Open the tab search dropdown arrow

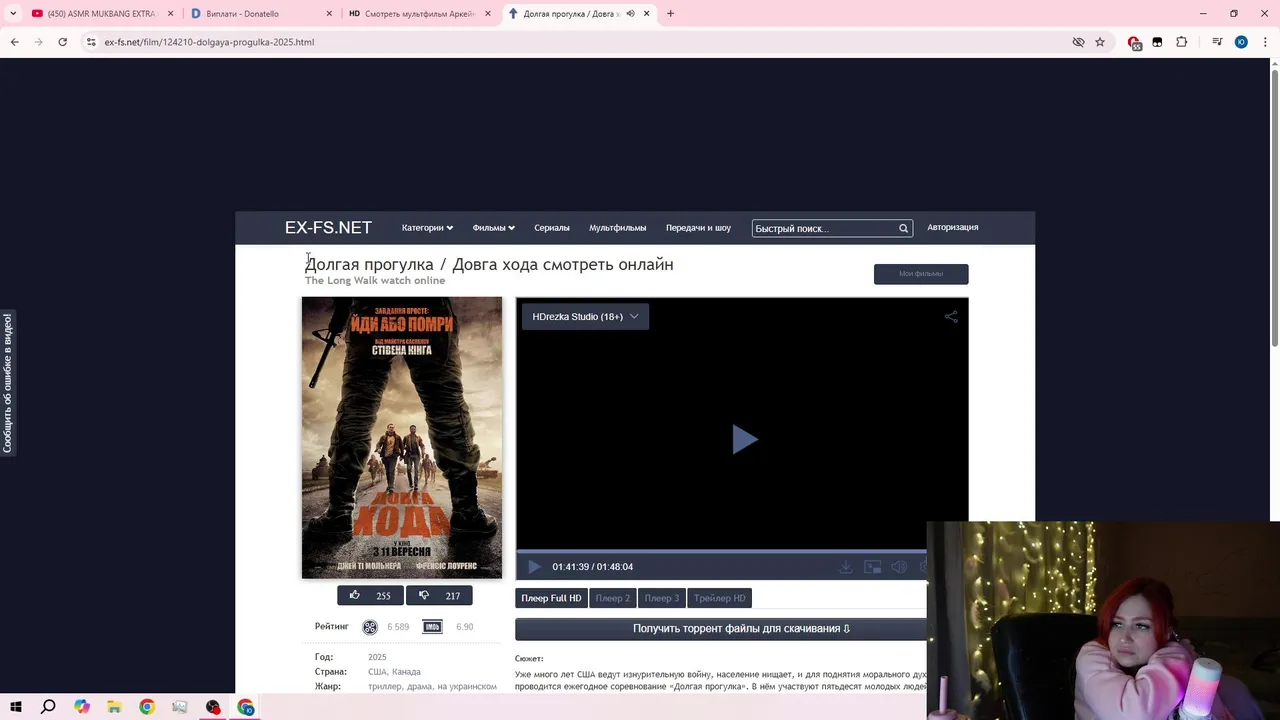(x=13, y=14)
